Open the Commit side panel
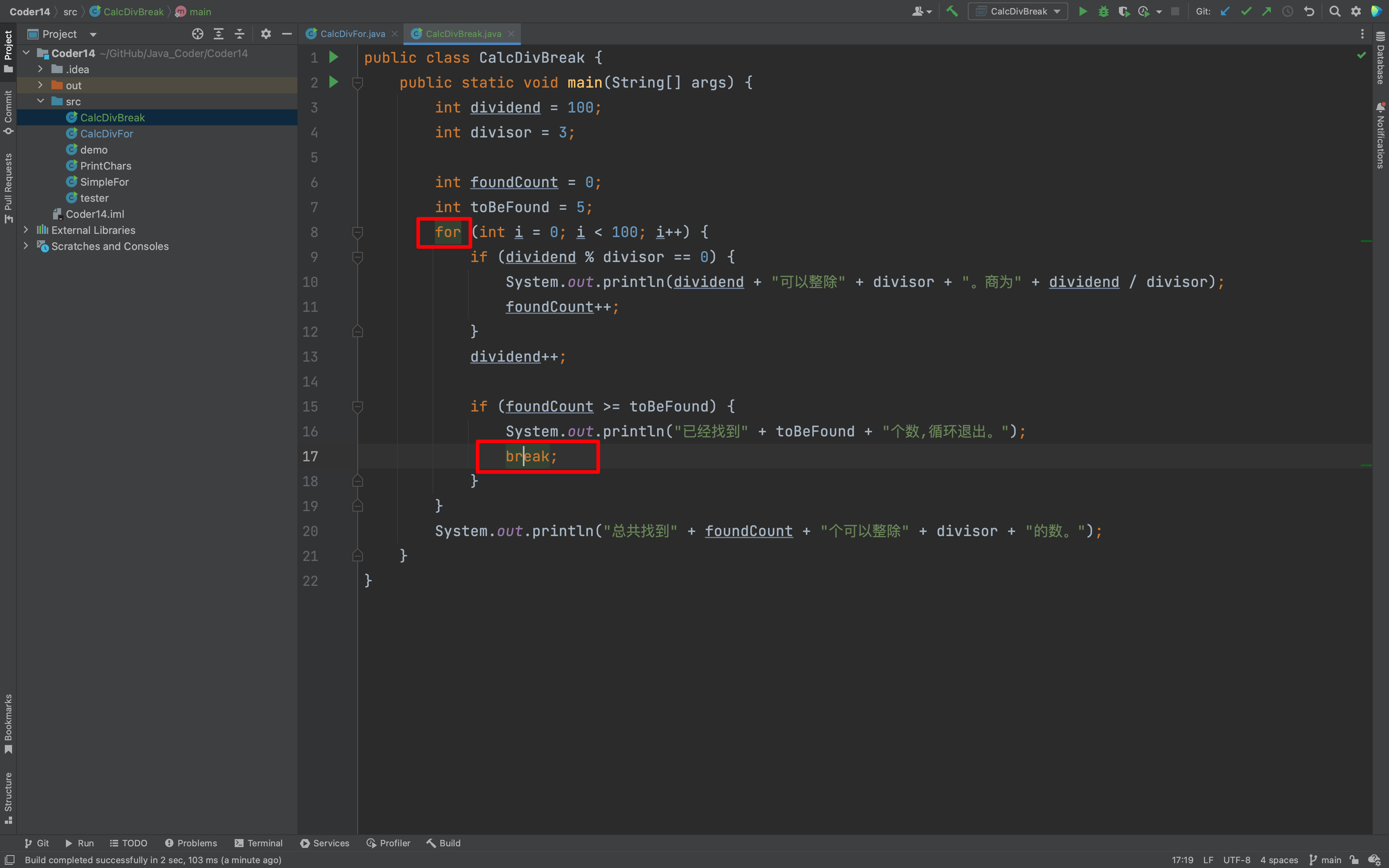 click(x=8, y=112)
